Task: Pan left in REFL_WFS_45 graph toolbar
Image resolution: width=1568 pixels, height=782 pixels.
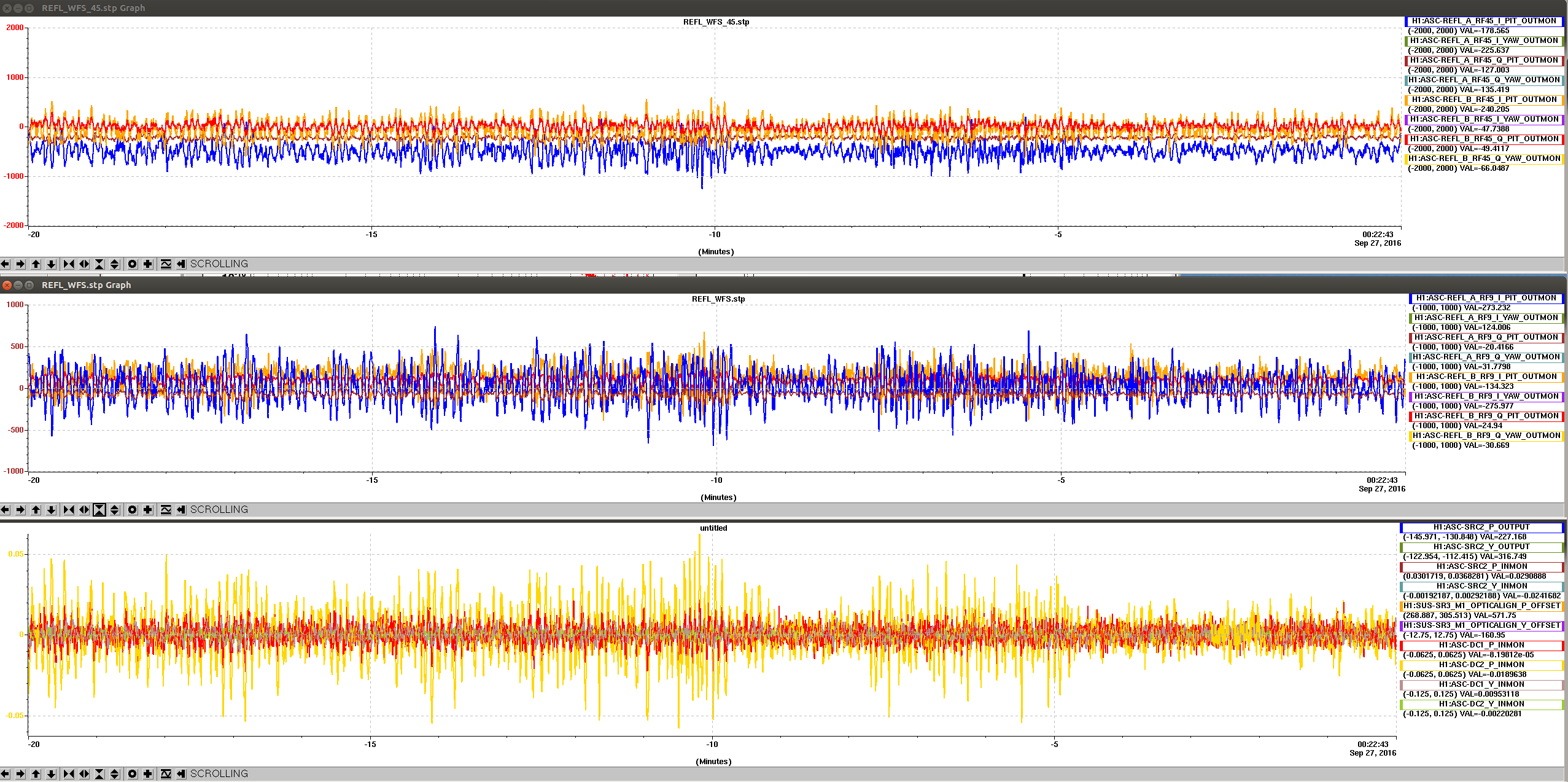Action: [x=5, y=264]
